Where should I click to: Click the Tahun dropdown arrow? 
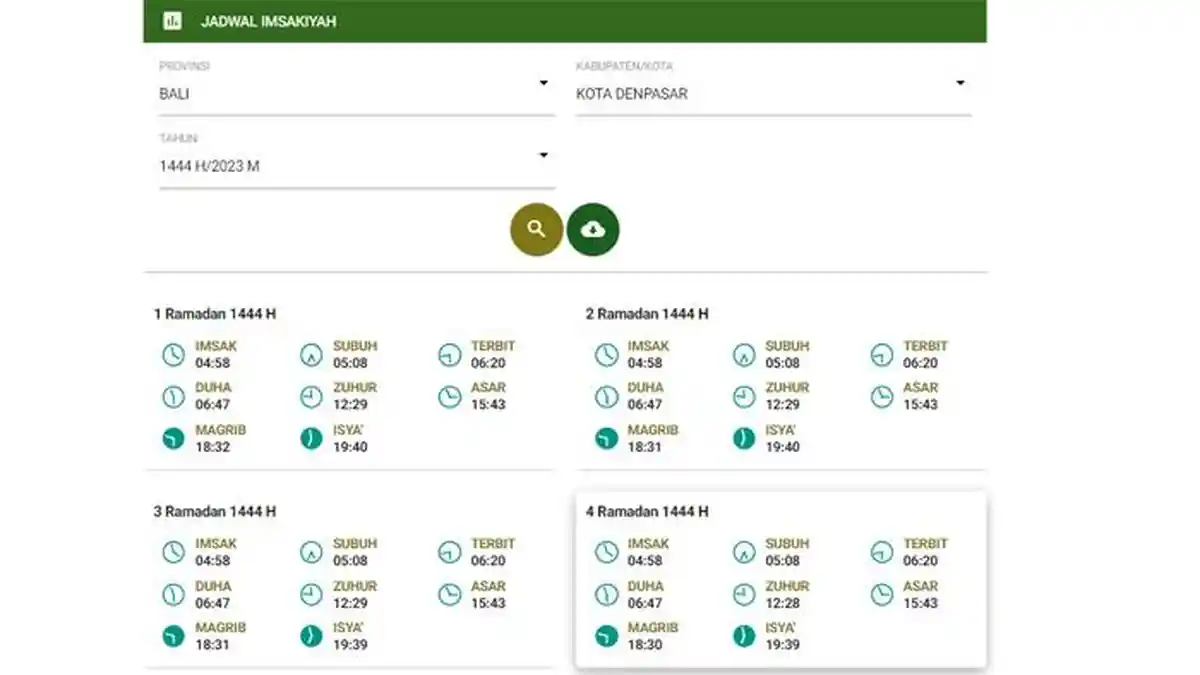tap(544, 155)
